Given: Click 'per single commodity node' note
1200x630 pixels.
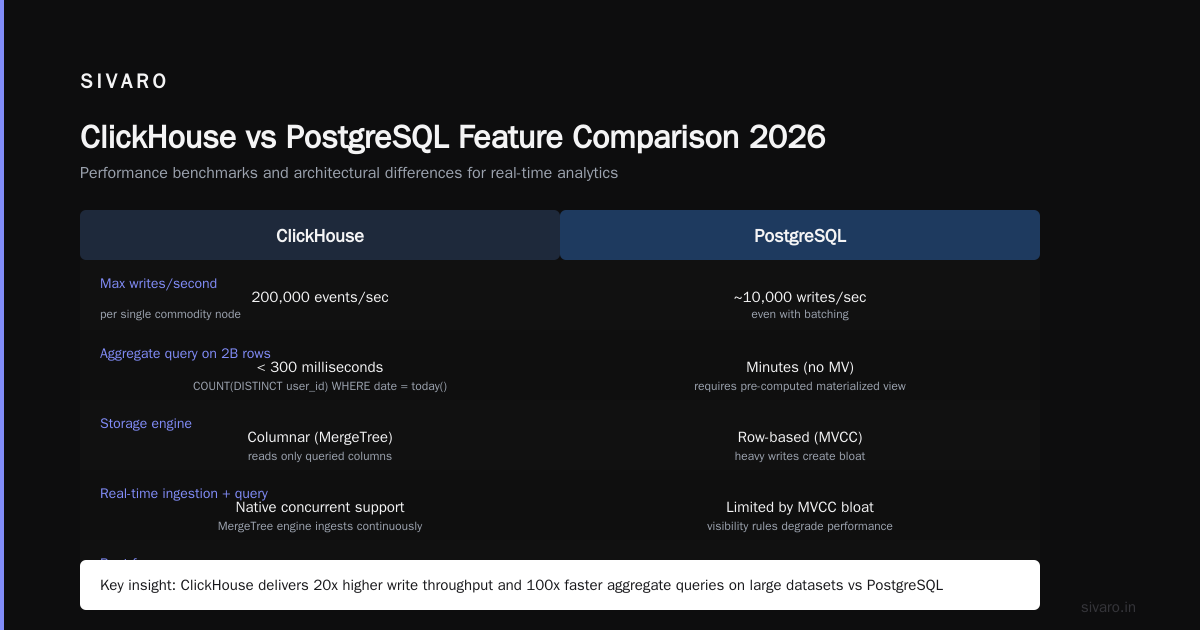Looking at the screenshot, I should 170,314.
